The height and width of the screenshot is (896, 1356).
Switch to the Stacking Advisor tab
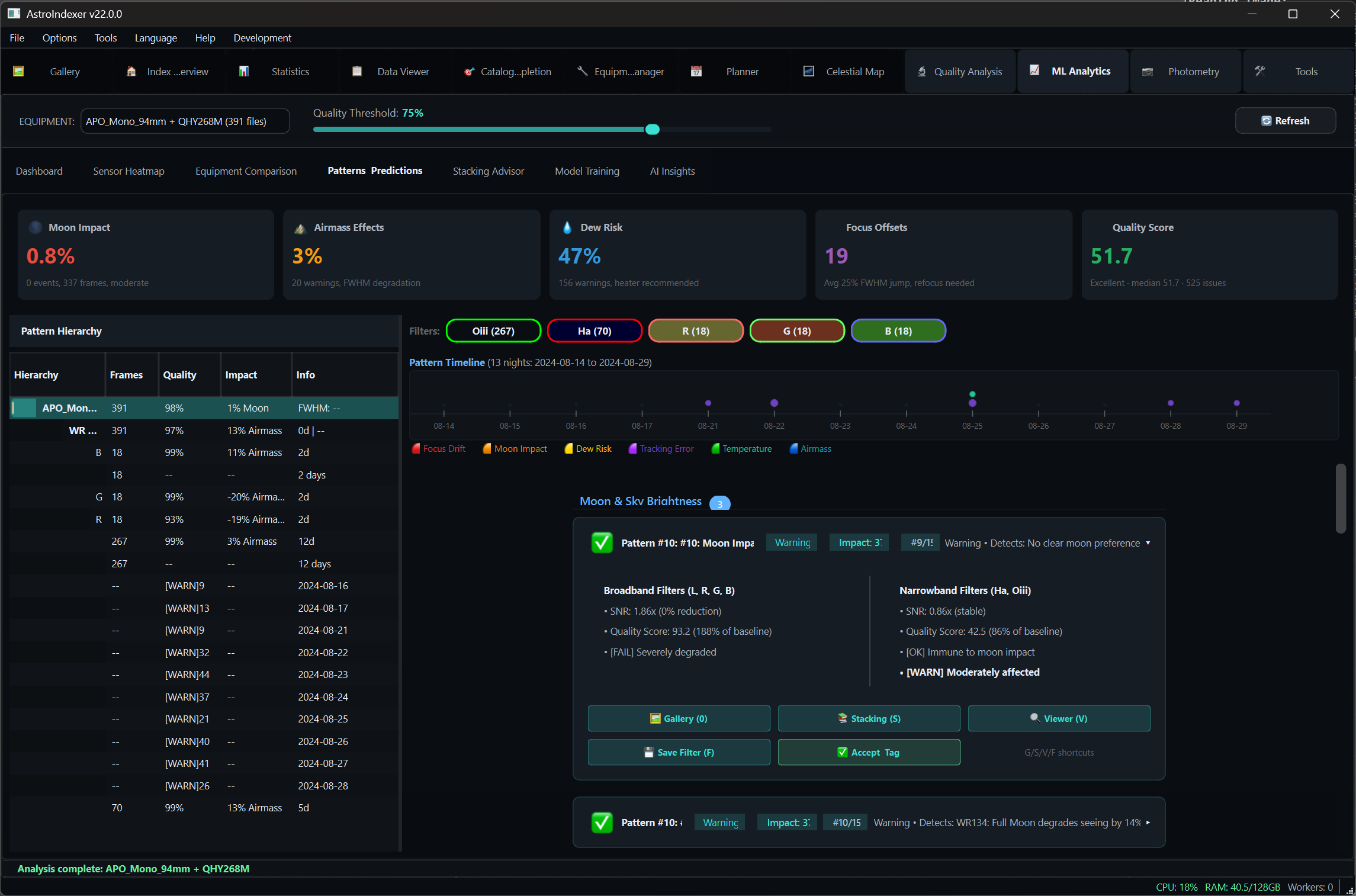point(488,171)
